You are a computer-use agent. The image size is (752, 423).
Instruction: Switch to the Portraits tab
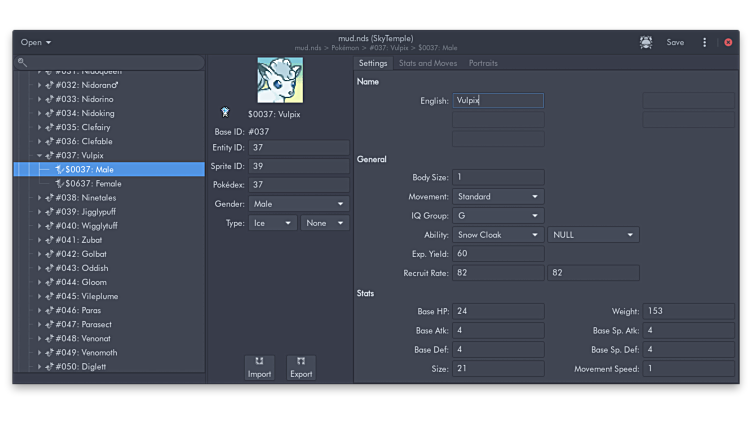483,63
